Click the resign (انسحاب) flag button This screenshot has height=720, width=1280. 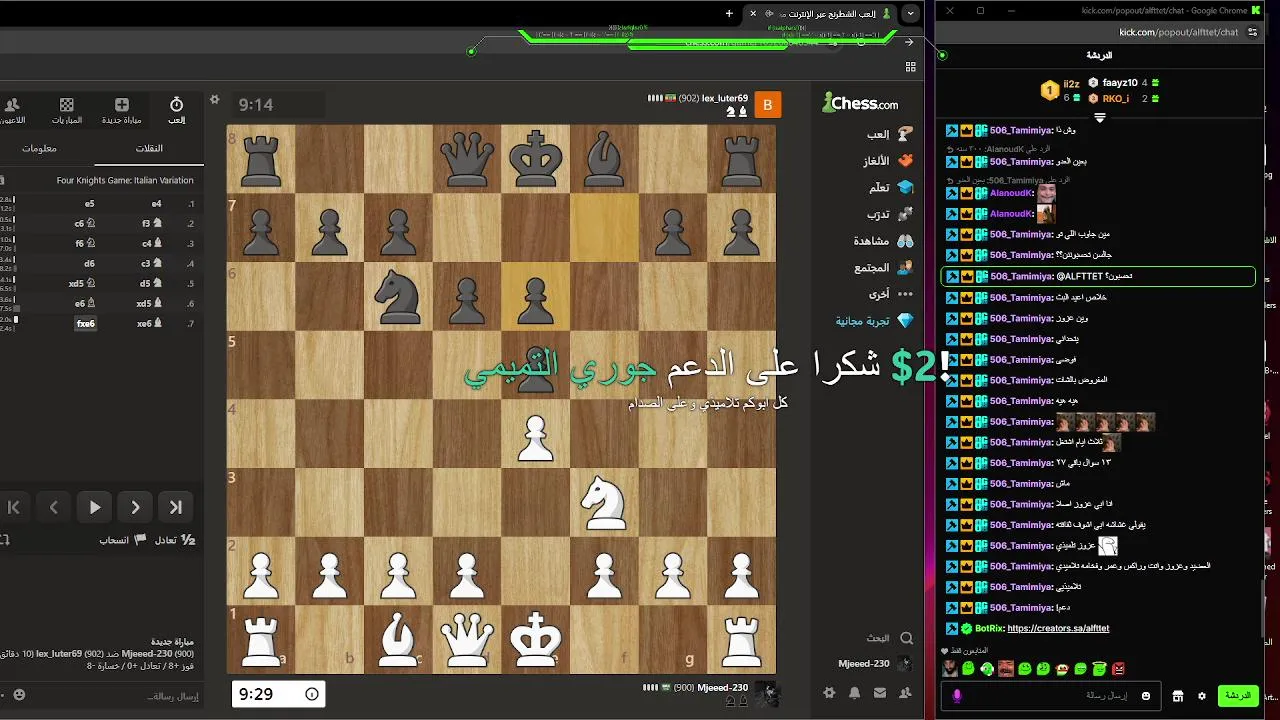[123, 540]
